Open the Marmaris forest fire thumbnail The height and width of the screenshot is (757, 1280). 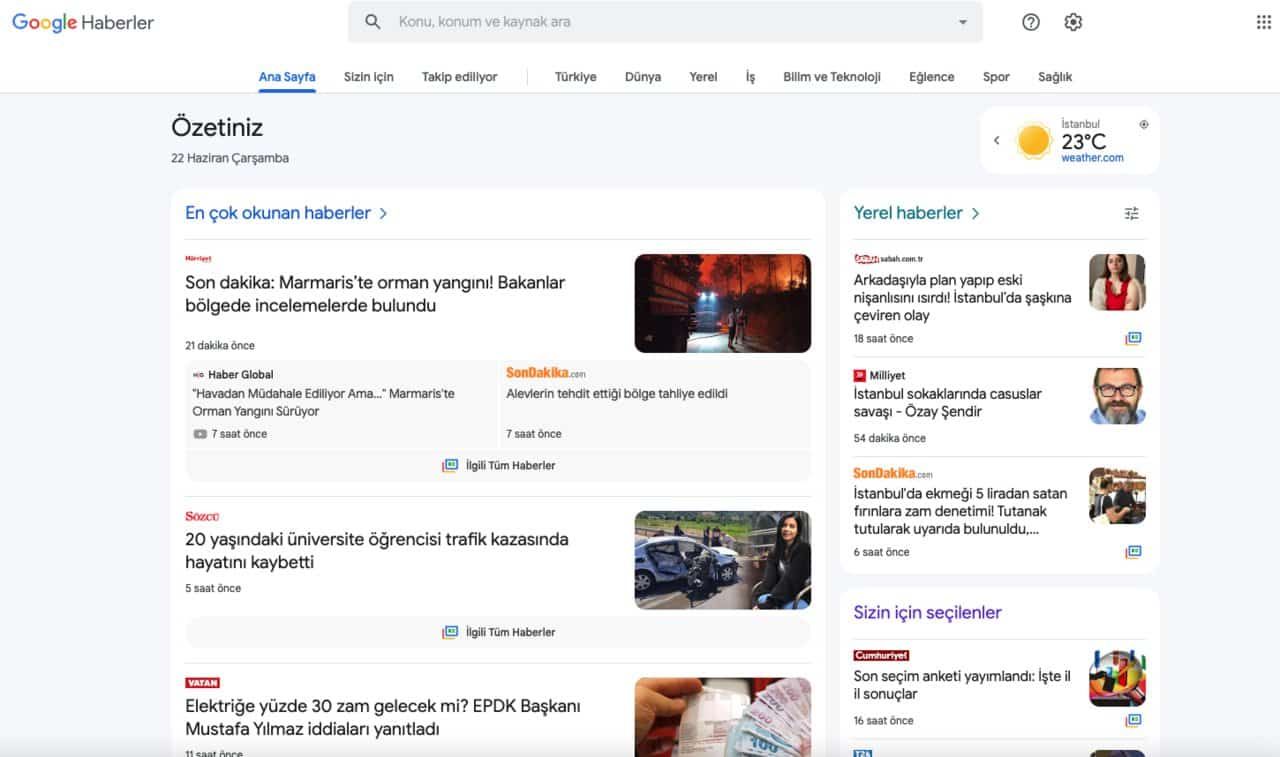(x=722, y=303)
